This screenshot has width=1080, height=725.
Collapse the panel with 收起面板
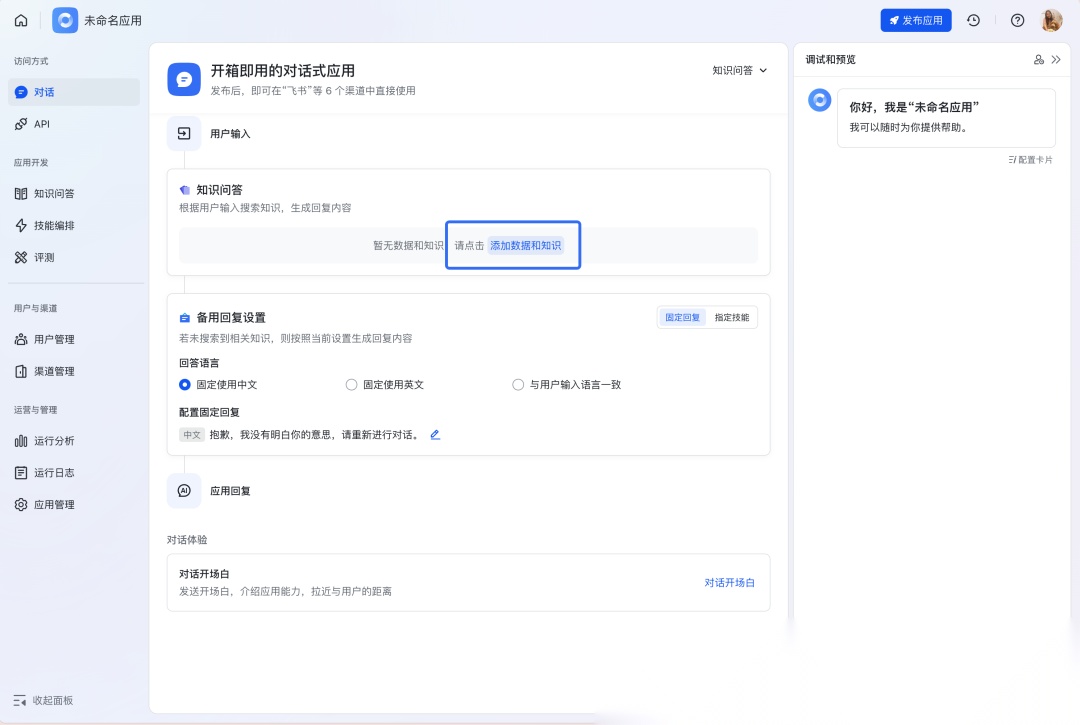[x=43, y=700]
